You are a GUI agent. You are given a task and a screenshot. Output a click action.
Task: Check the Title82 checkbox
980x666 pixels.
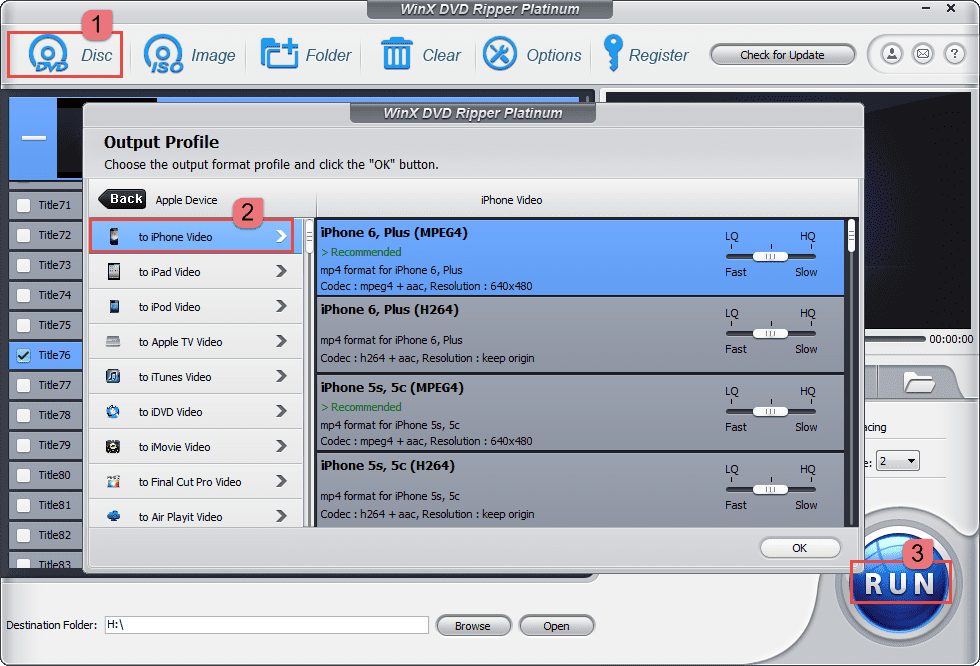[23, 535]
